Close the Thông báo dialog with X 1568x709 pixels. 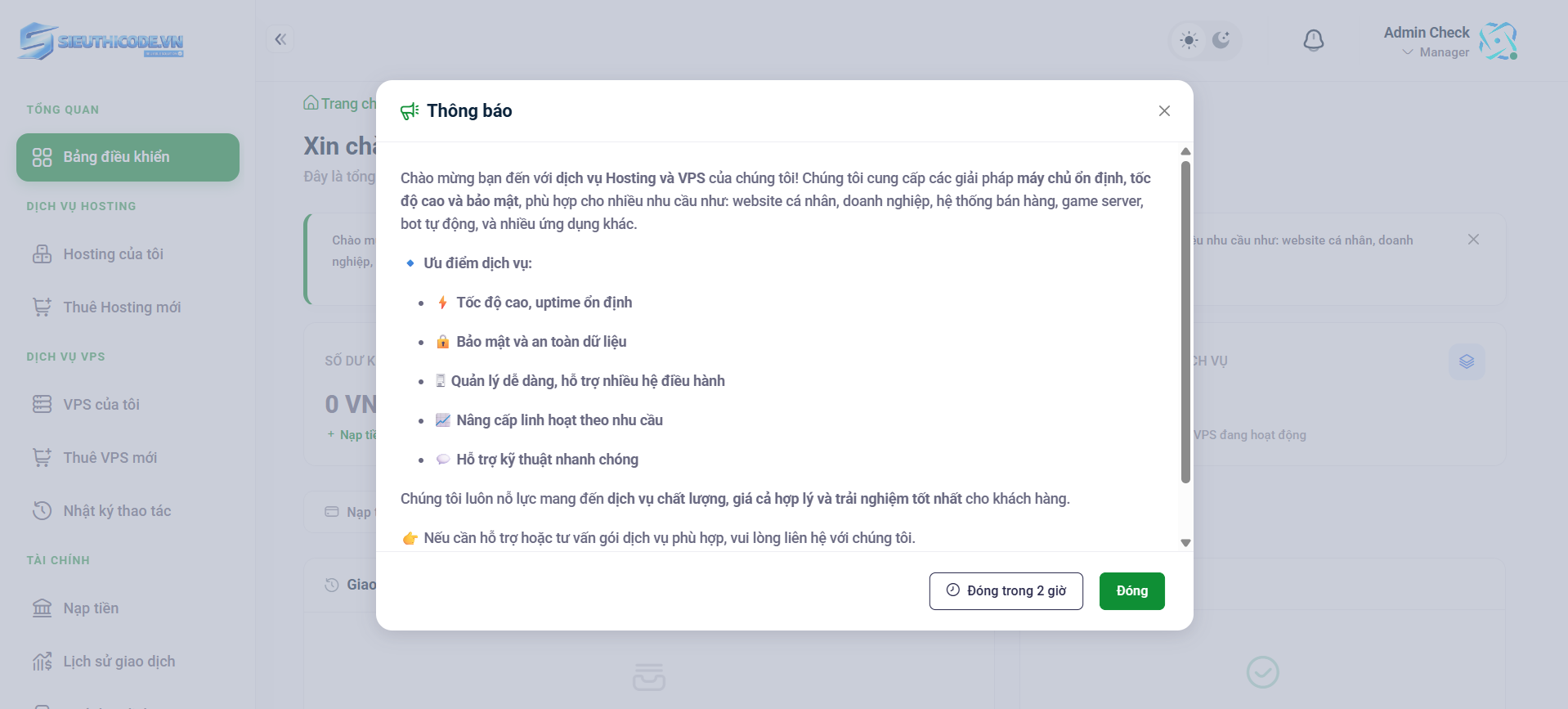coord(1164,111)
